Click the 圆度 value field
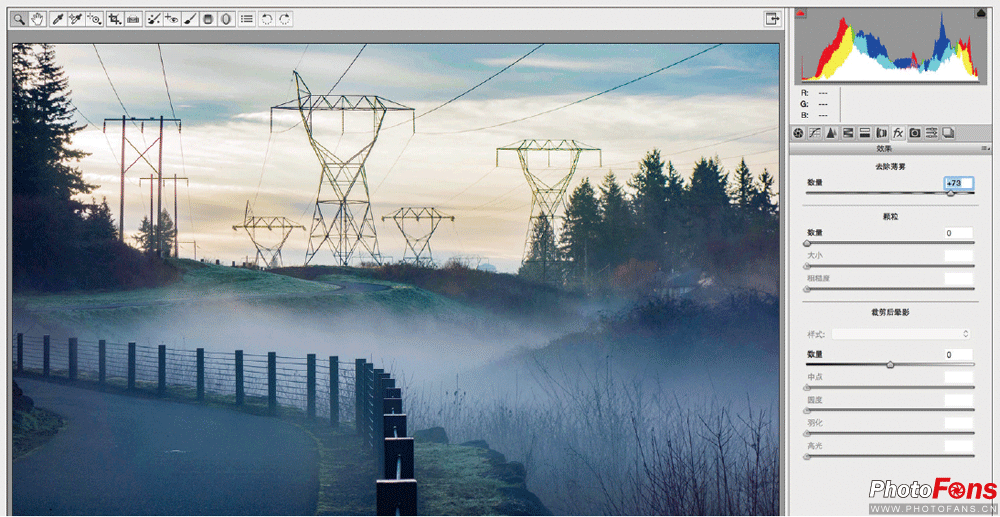Viewport: 1000px width, 517px height. [x=959, y=400]
